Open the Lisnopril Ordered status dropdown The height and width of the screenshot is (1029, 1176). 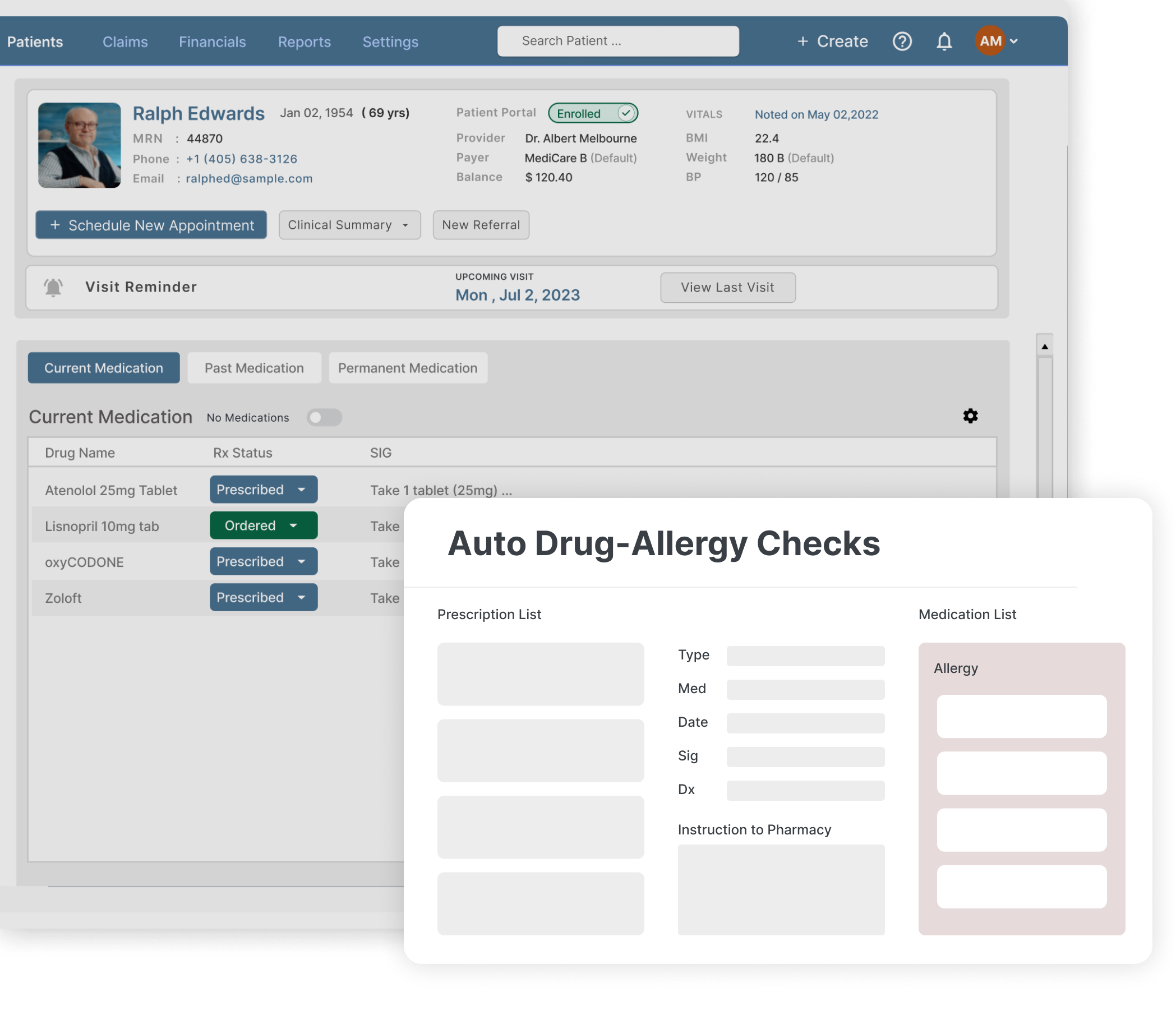point(263,525)
